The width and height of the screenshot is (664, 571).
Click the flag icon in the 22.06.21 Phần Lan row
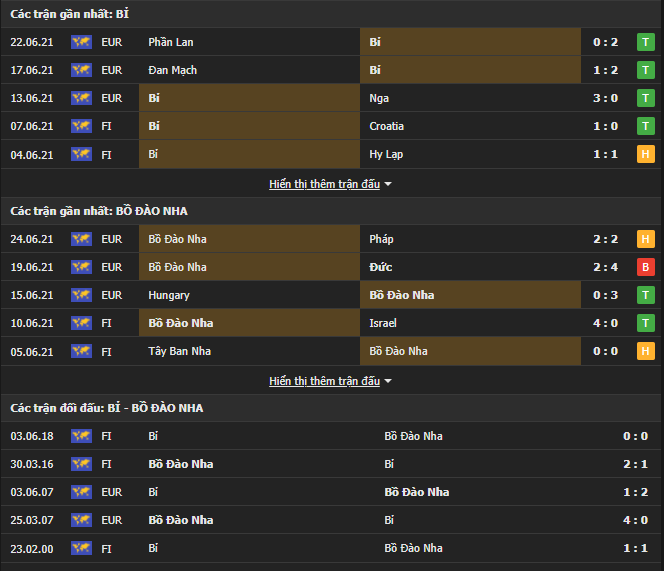81,42
